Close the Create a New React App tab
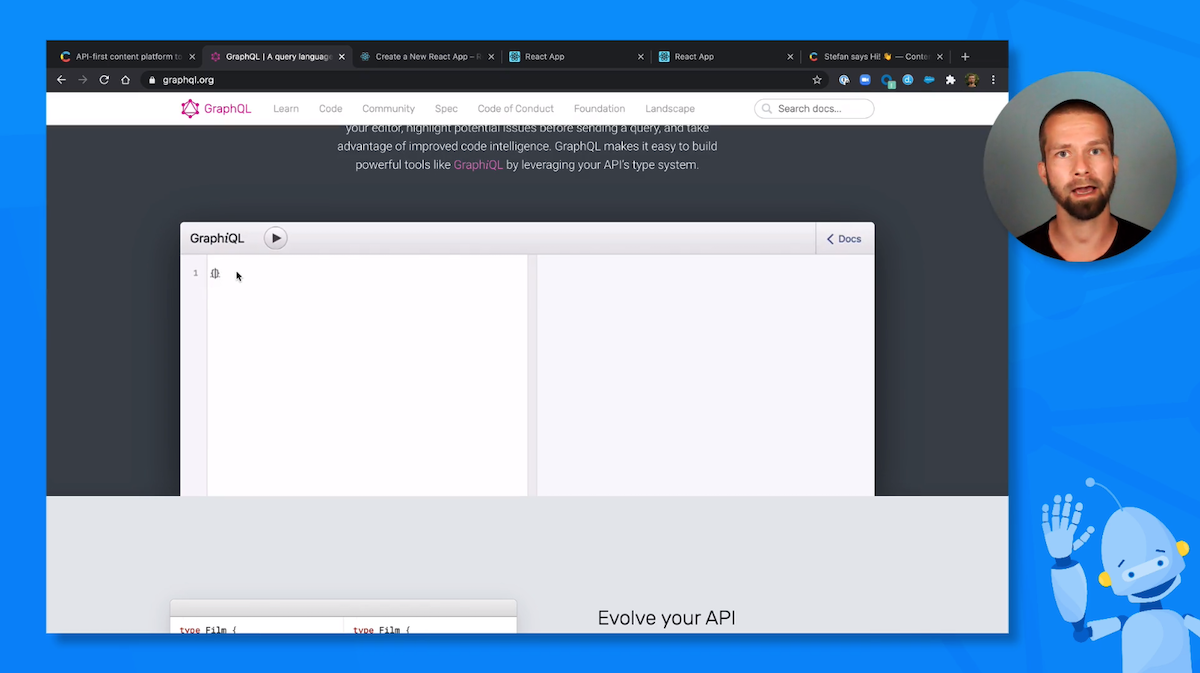This screenshot has height=673, width=1200. (x=491, y=57)
